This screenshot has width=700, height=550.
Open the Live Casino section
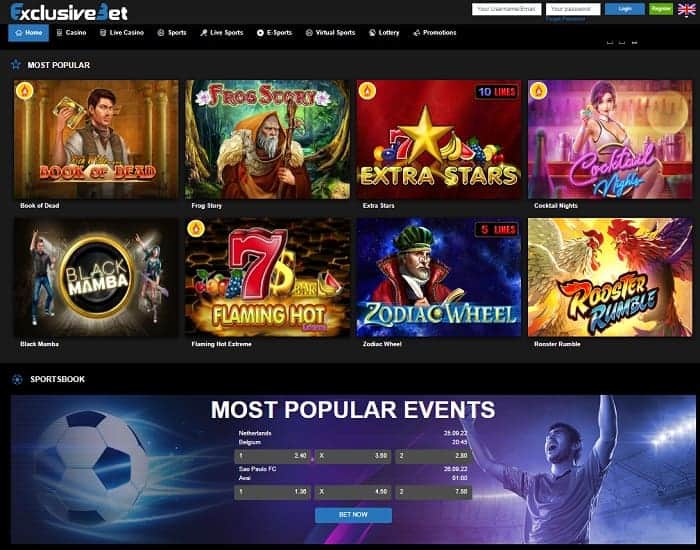coord(122,33)
